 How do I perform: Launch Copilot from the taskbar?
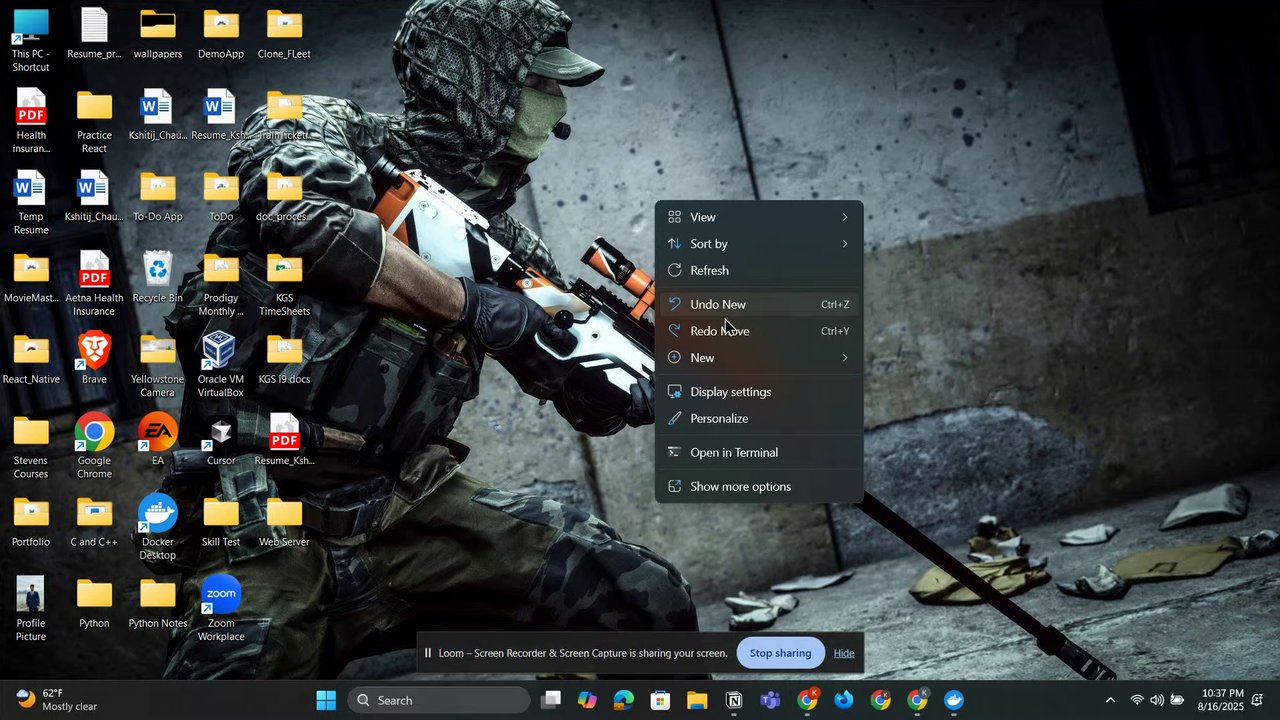click(587, 700)
